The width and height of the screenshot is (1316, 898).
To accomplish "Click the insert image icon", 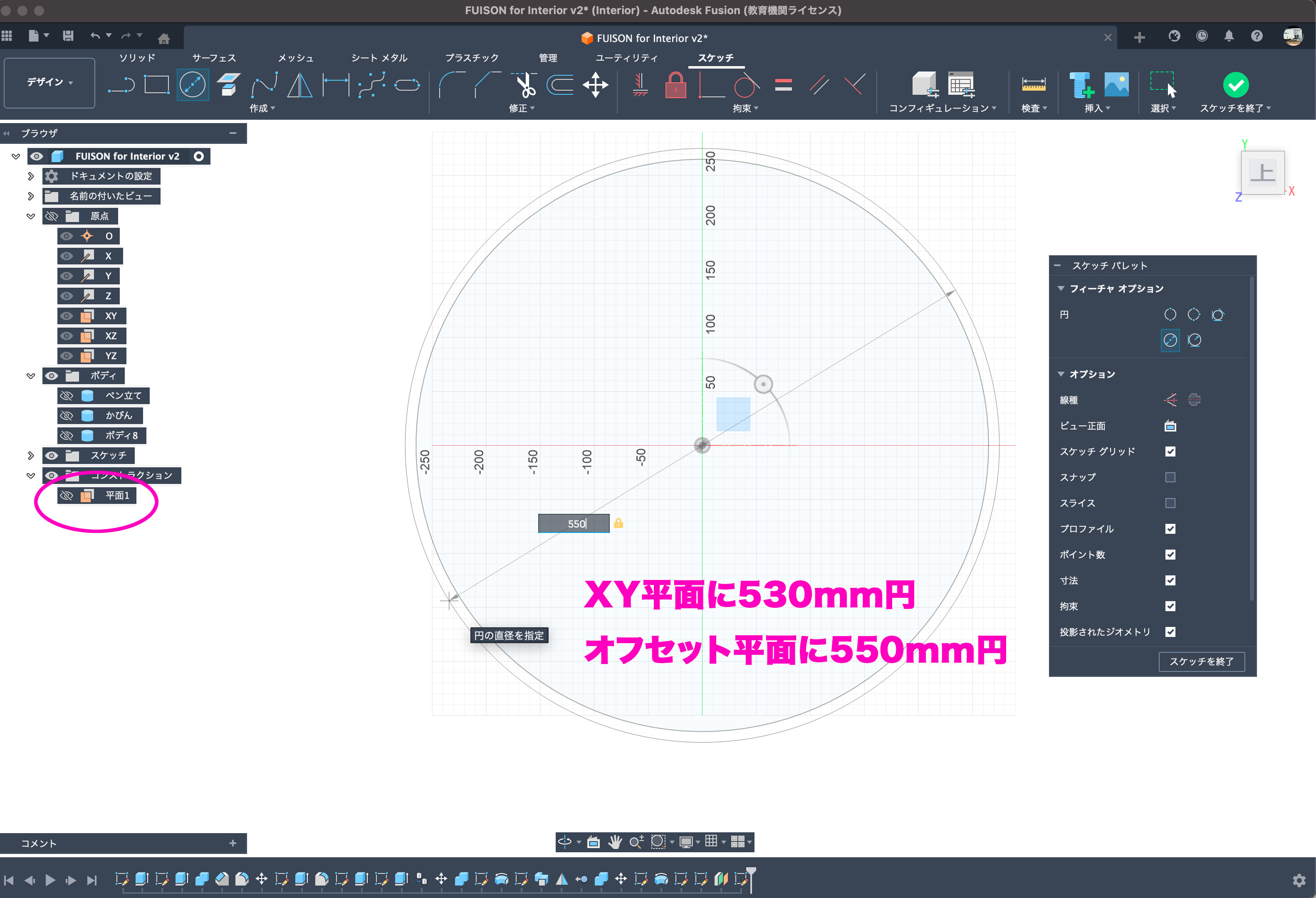I will click(1116, 85).
